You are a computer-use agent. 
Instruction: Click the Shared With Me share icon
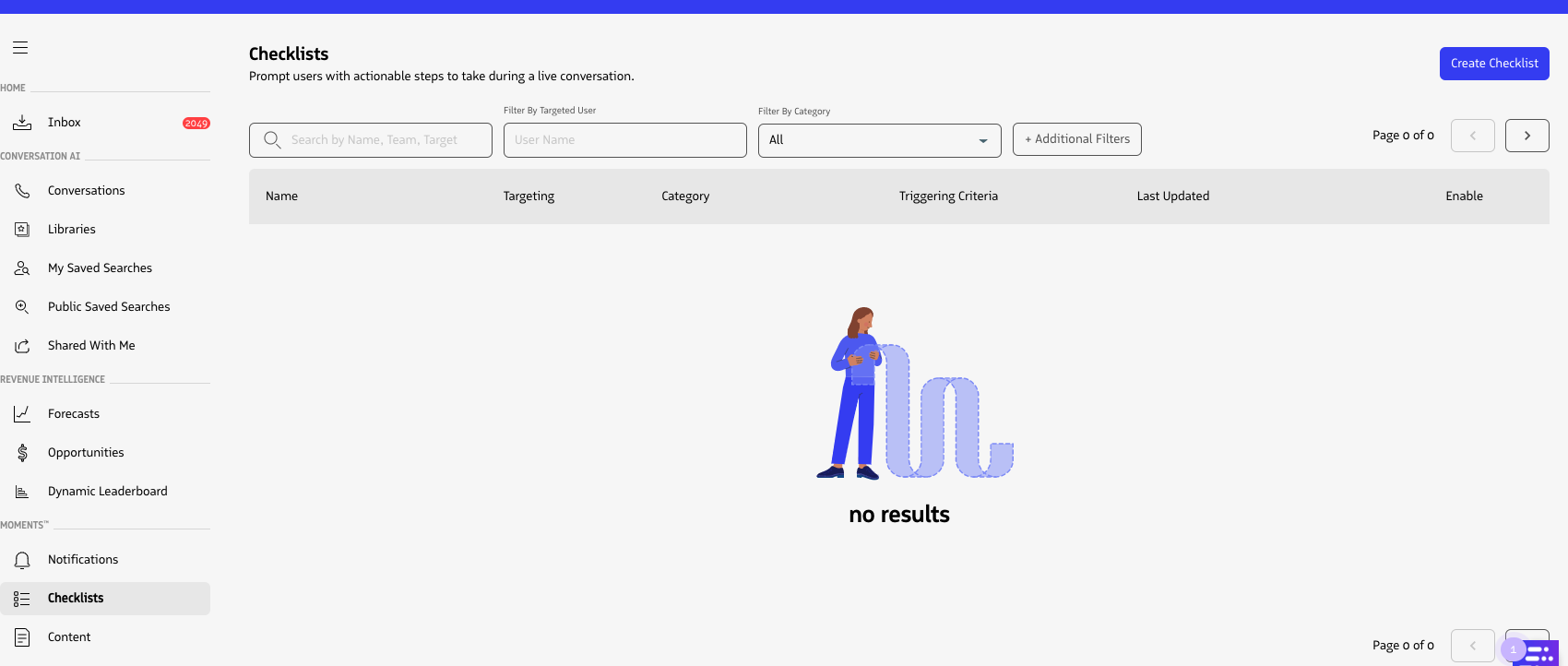pyautogui.click(x=22, y=346)
